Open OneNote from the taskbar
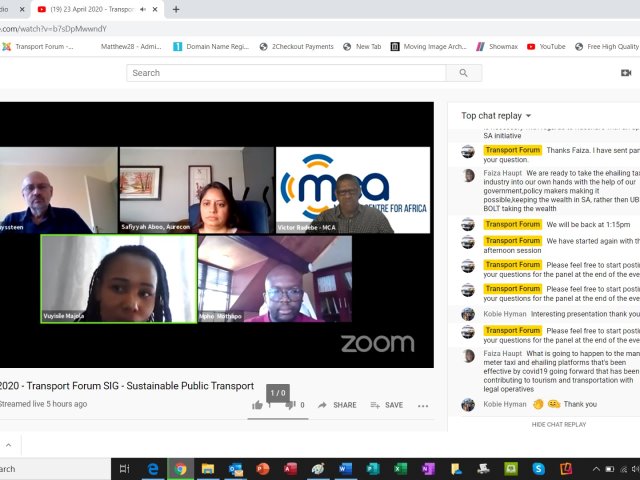Viewport: 640px width, 480px height. [428, 469]
